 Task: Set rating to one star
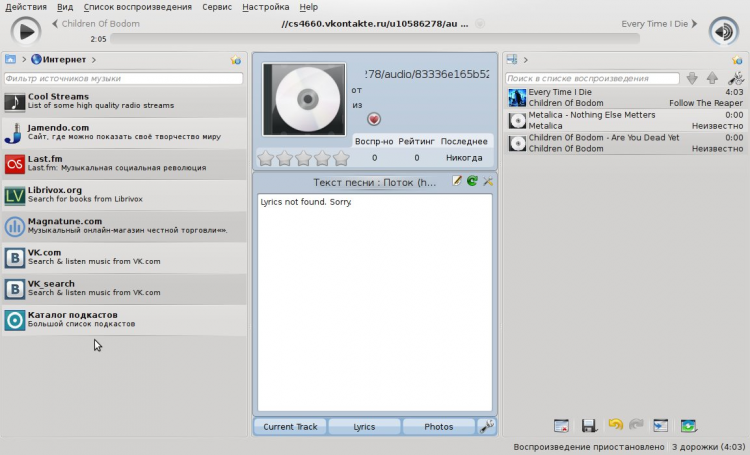click(266, 158)
